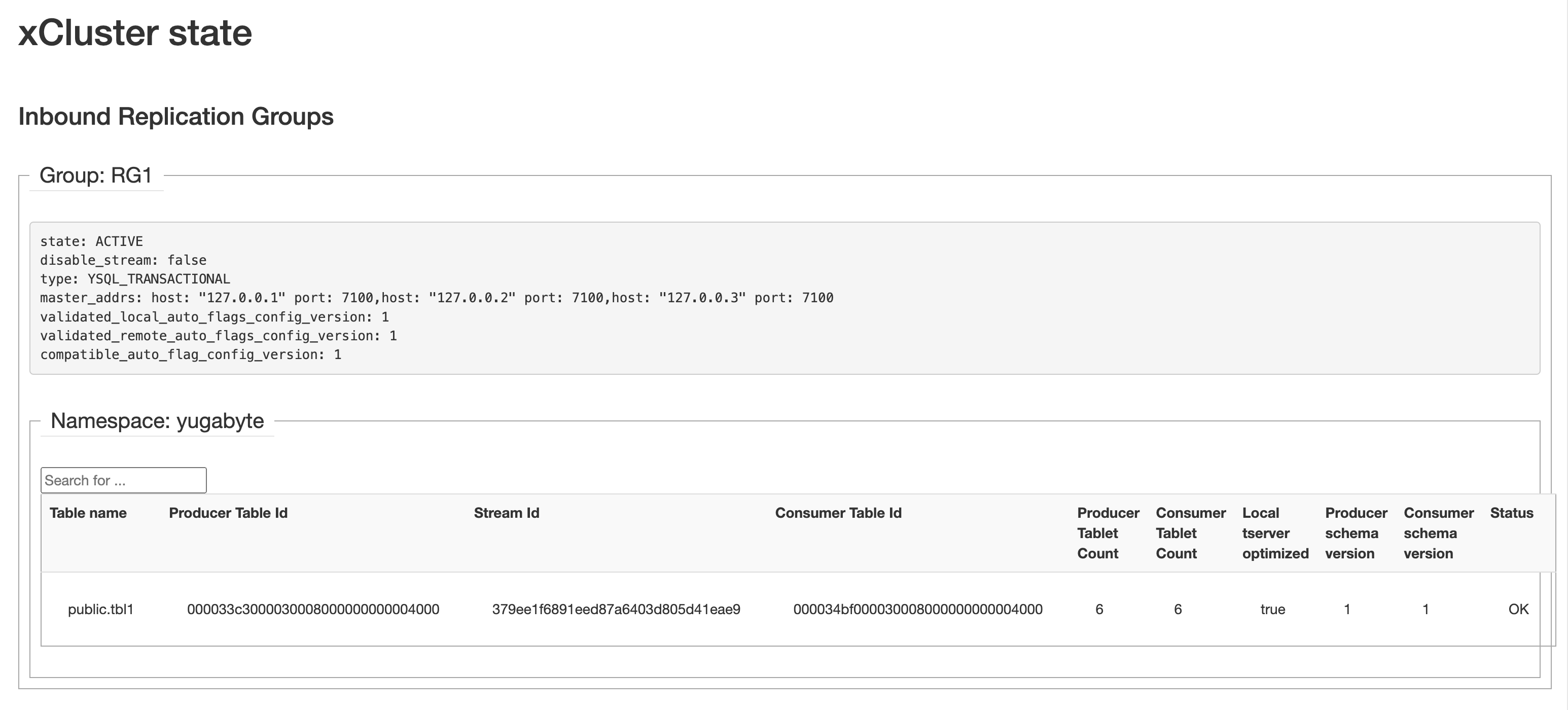Click the 'type: YSQL_TRANSACTIONAL' line

tap(135, 279)
